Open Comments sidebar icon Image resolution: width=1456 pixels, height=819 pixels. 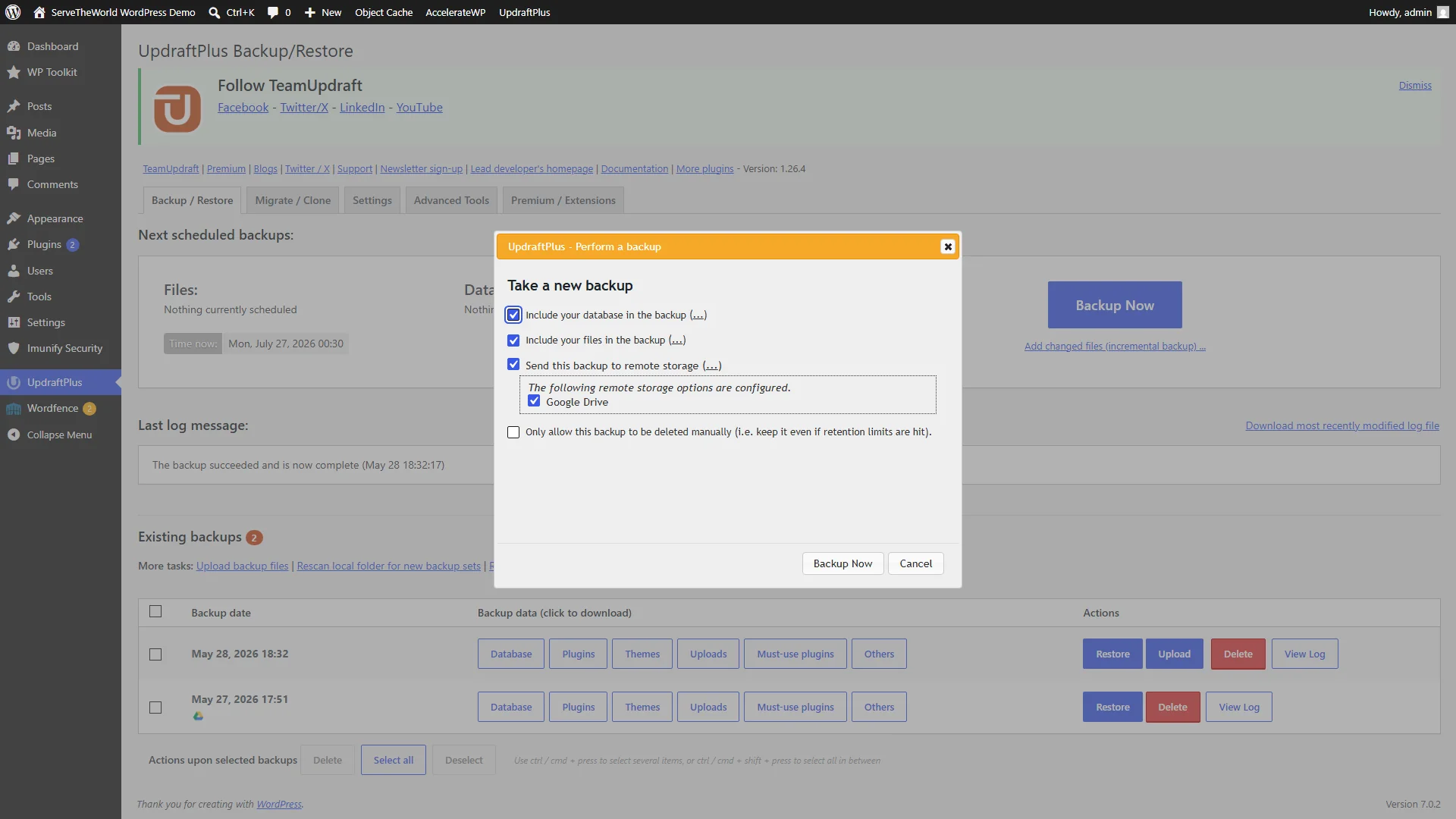(x=14, y=184)
